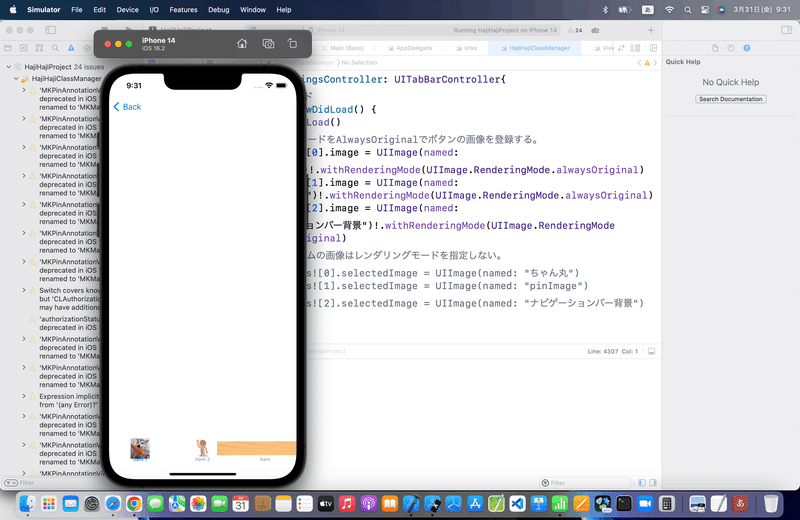Image resolution: width=800 pixels, height=520 pixels.
Task: Show the History inspector clock icon
Action: click(731, 48)
